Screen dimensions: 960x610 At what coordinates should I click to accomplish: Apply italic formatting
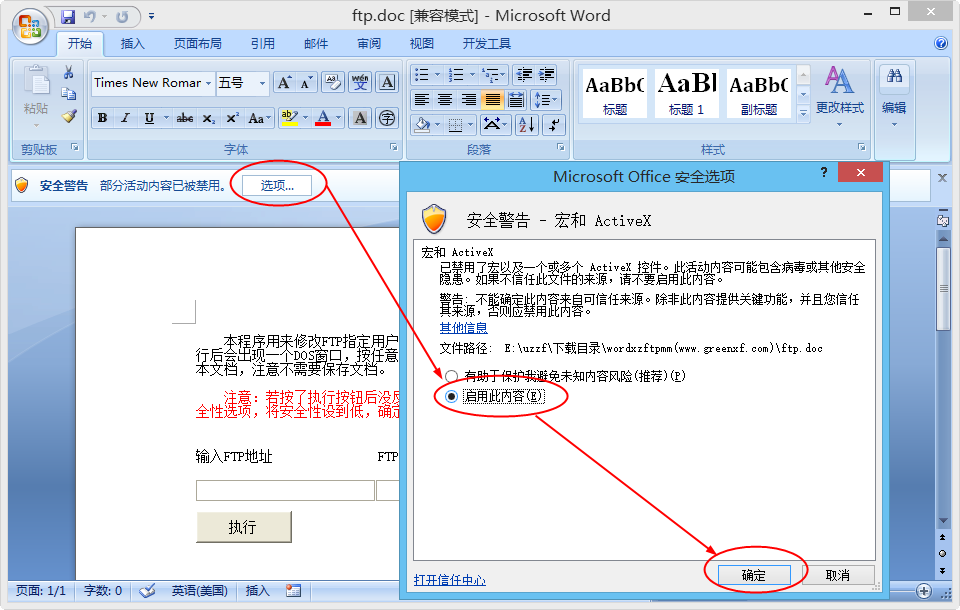click(126, 118)
